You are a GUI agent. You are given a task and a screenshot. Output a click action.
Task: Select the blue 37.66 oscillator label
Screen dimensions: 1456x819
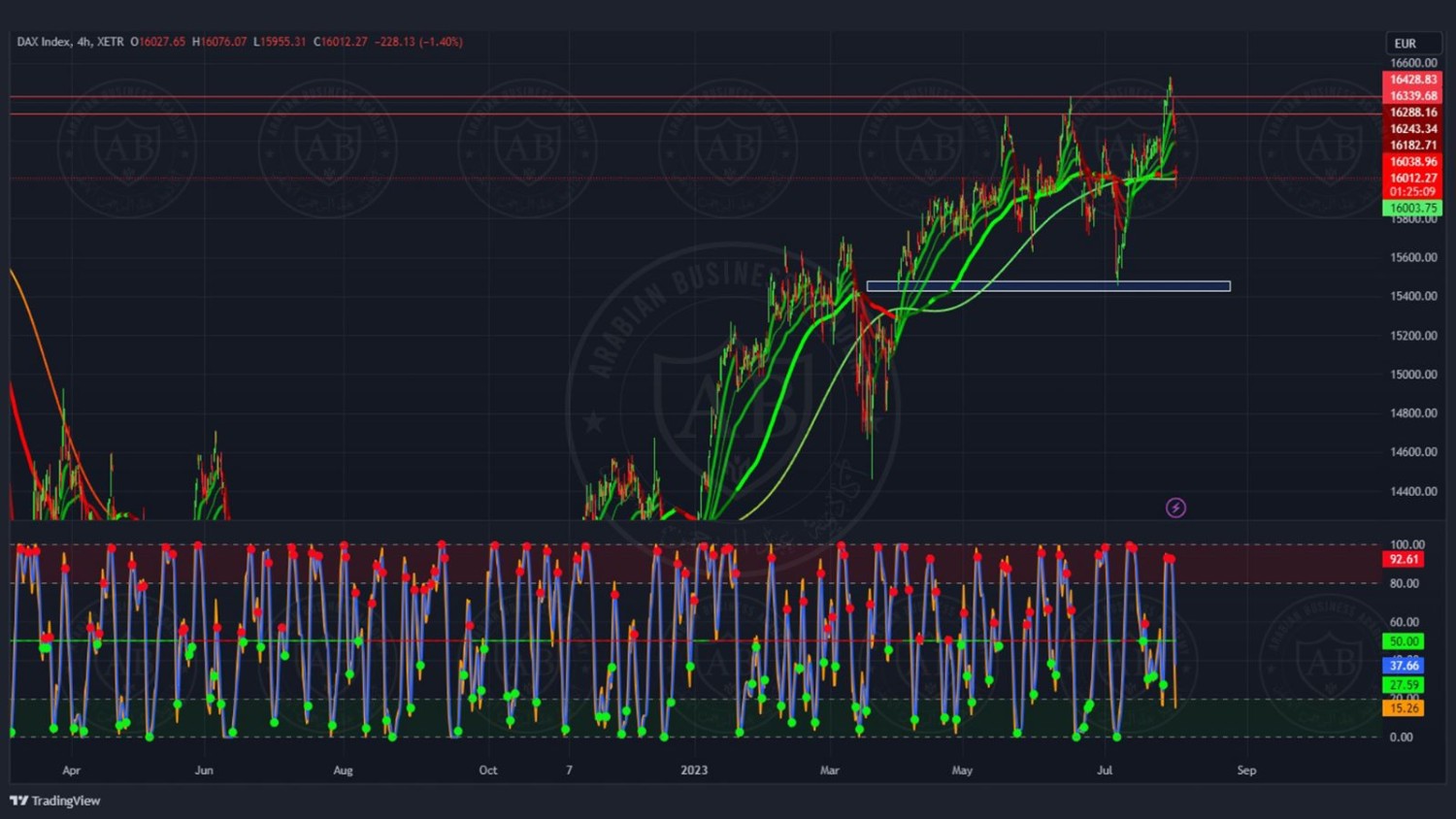point(1404,666)
